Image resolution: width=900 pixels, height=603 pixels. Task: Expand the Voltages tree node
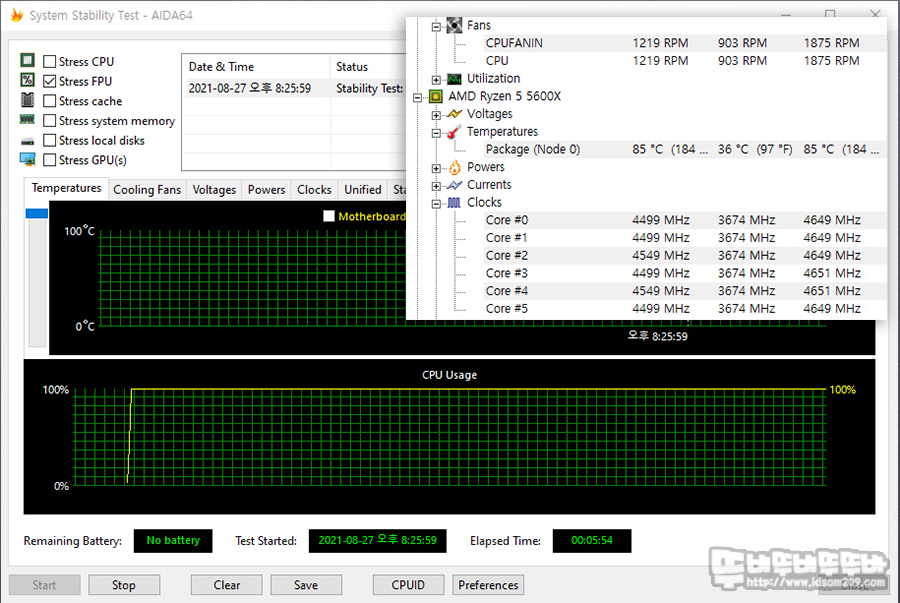pyautogui.click(x=436, y=115)
